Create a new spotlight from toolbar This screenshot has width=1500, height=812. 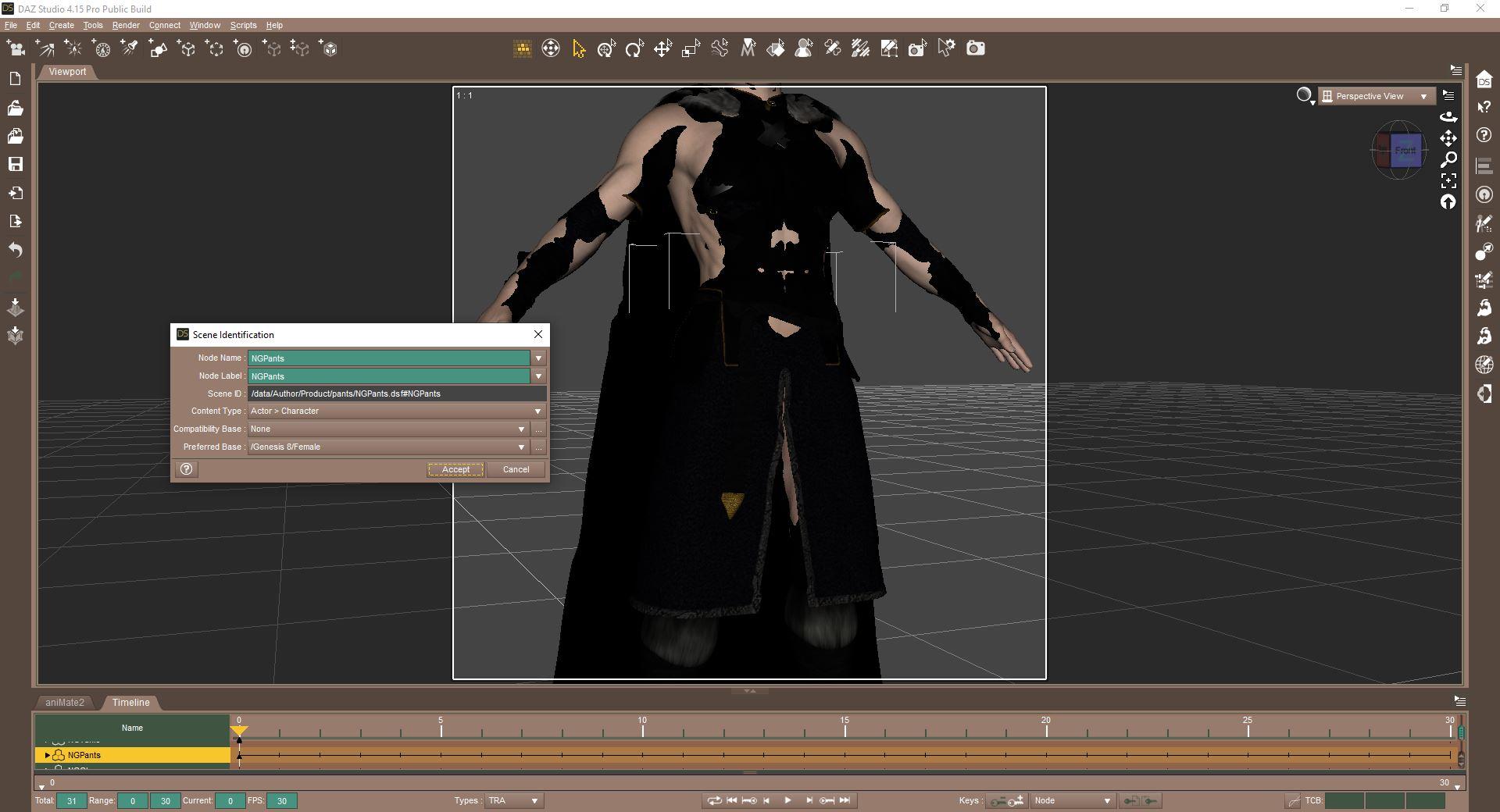[130, 49]
